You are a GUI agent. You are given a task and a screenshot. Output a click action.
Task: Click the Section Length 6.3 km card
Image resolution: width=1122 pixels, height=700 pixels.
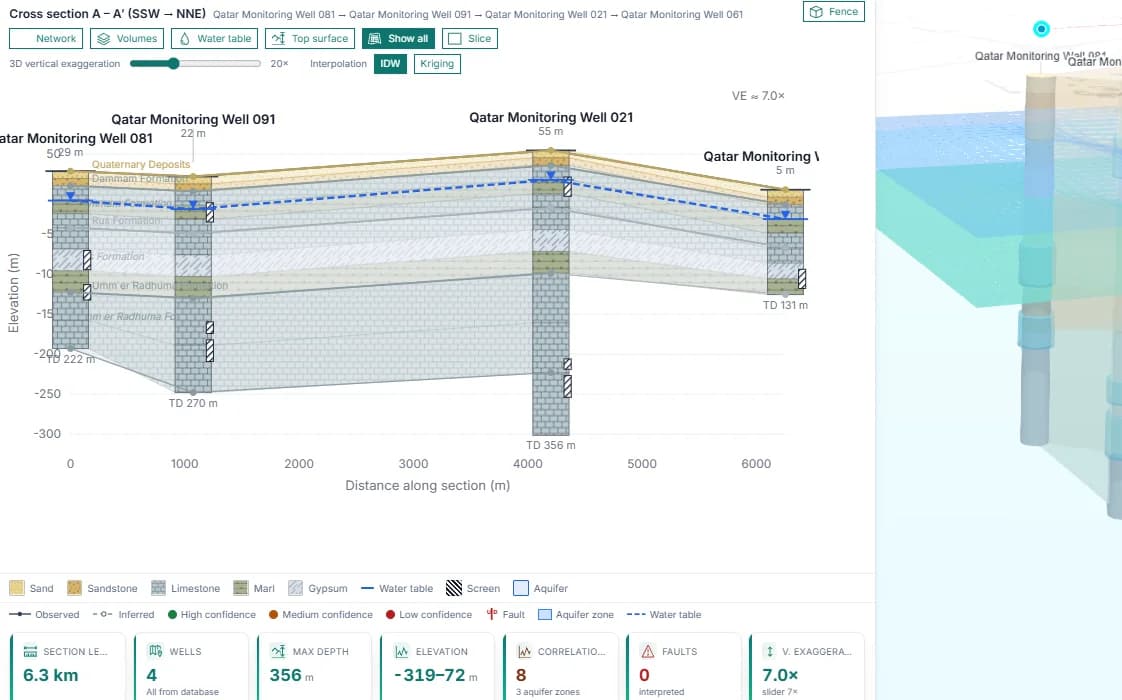tap(68, 667)
